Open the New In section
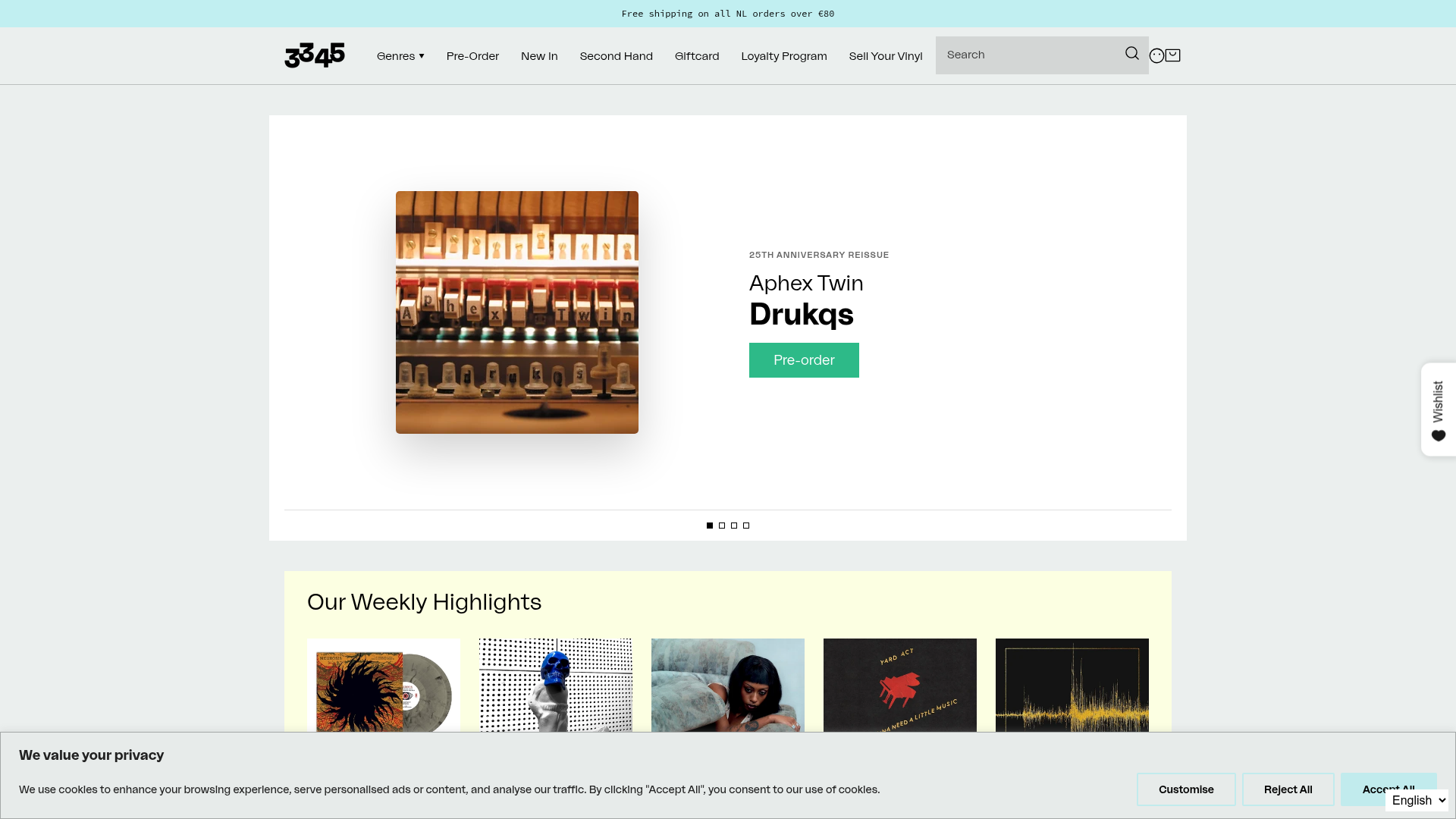This screenshot has height=819, width=1456. coord(539,56)
